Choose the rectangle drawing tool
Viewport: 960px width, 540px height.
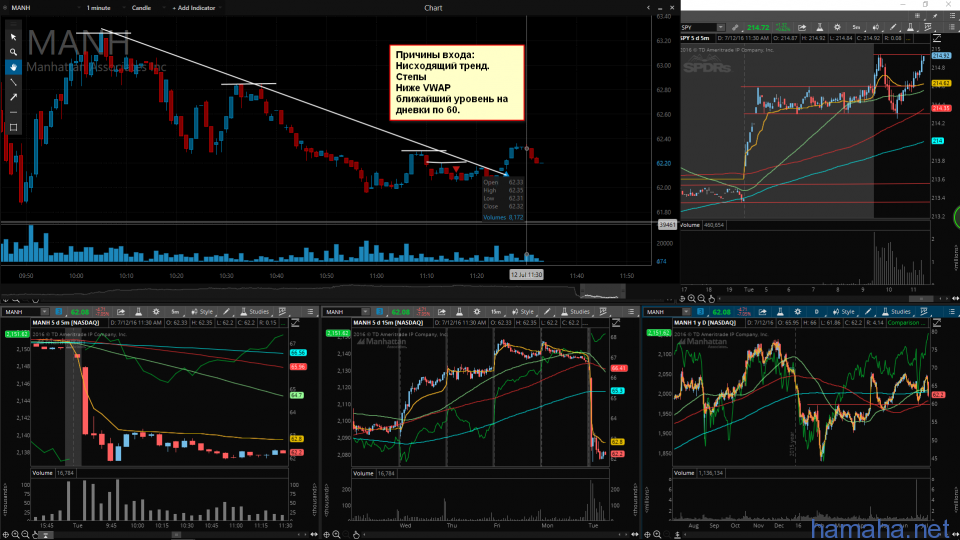(13, 127)
